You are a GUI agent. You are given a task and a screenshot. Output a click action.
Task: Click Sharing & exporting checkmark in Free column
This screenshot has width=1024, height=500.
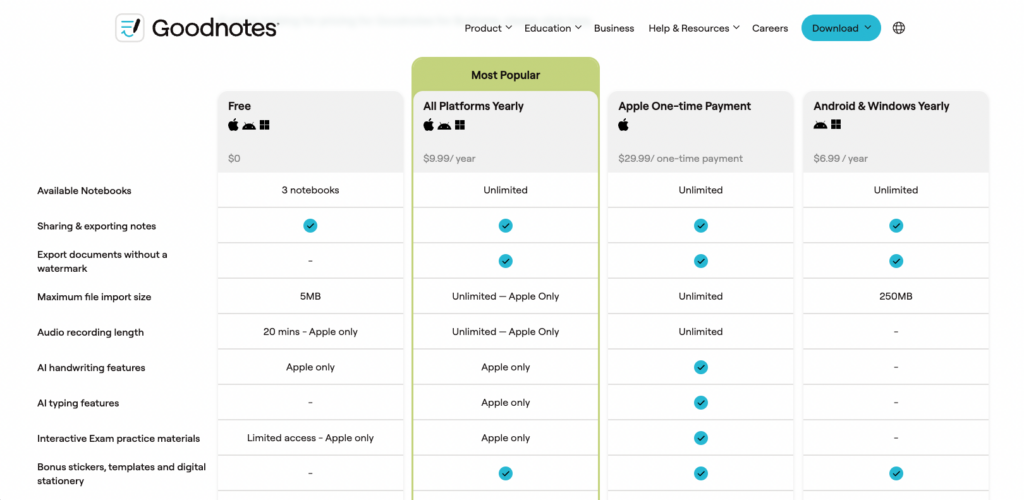coord(310,226)
